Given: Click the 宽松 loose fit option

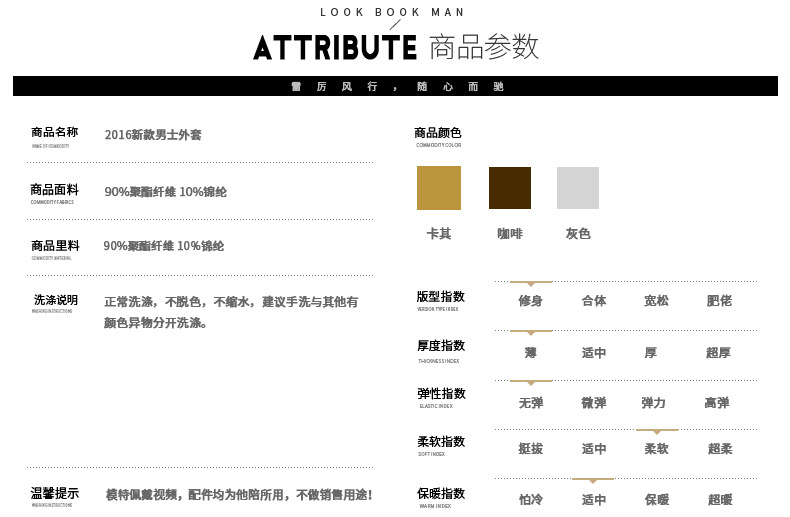Looking at the screenshot, I should [656, 300].
